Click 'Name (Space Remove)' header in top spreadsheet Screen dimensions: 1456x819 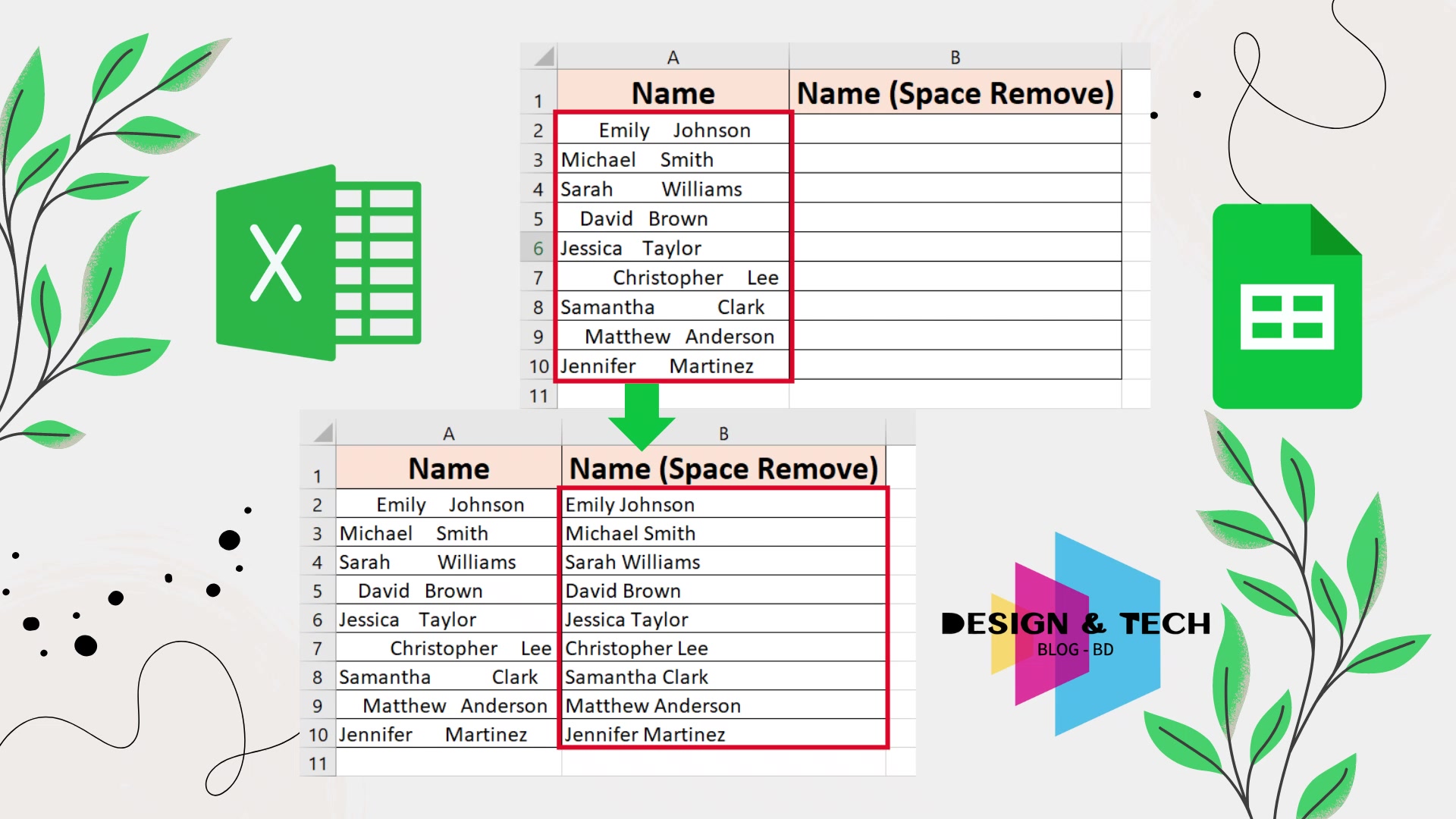[955, 93]
